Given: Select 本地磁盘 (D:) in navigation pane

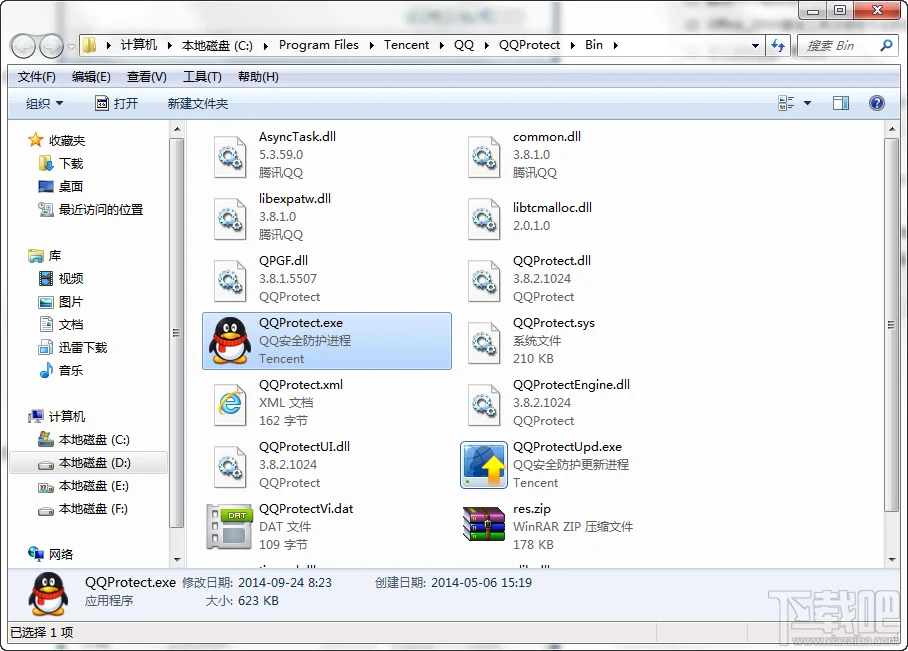Looking at the screenshot, I should coord(94,463).
